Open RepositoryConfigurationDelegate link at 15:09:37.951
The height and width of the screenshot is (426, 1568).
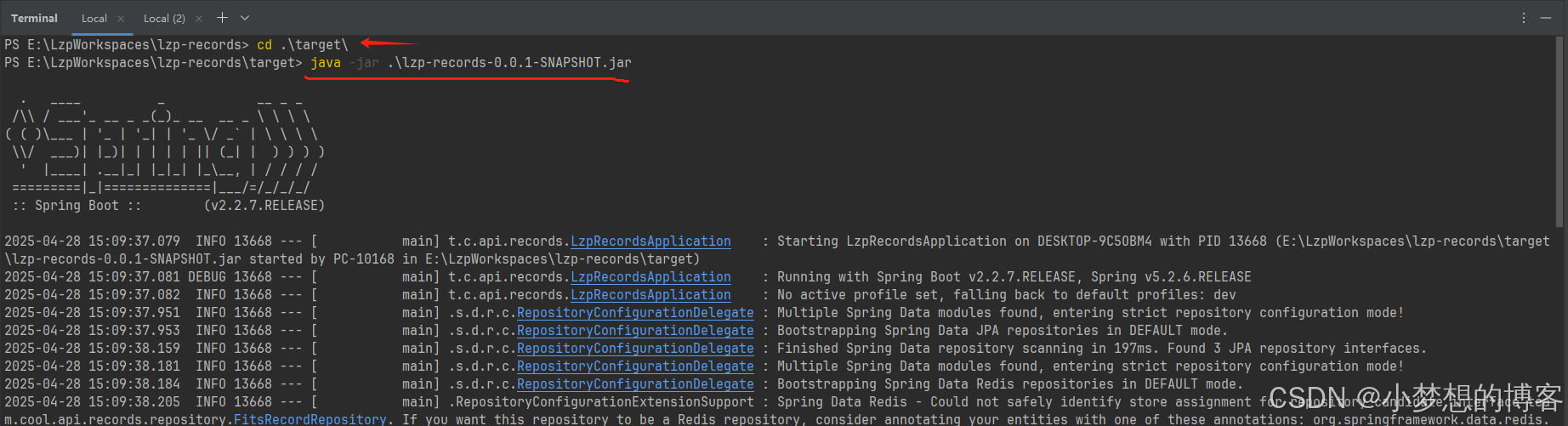pyautogui.click(x=635, y=313)
